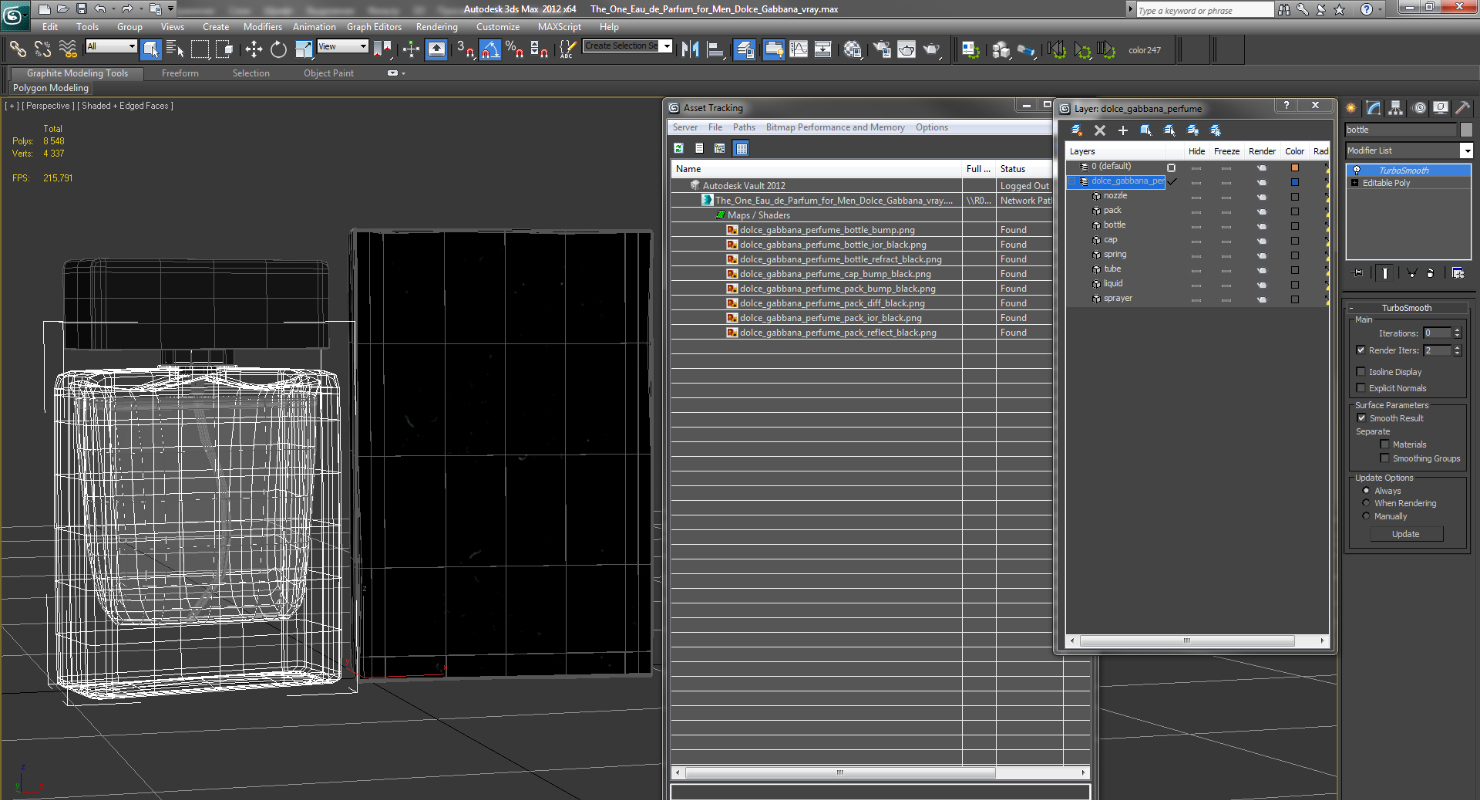
Task: Activate the Select Object tool
Action: click(x=151, y=48)
